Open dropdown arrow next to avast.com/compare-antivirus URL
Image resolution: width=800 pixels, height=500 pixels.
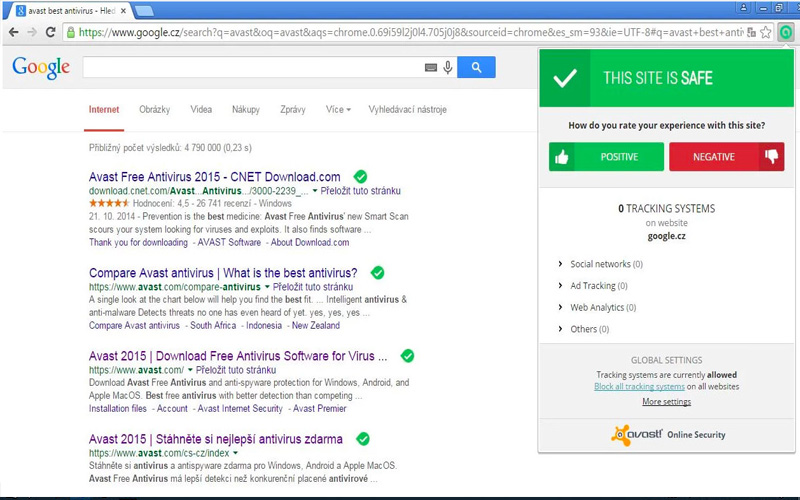[267, 287]
